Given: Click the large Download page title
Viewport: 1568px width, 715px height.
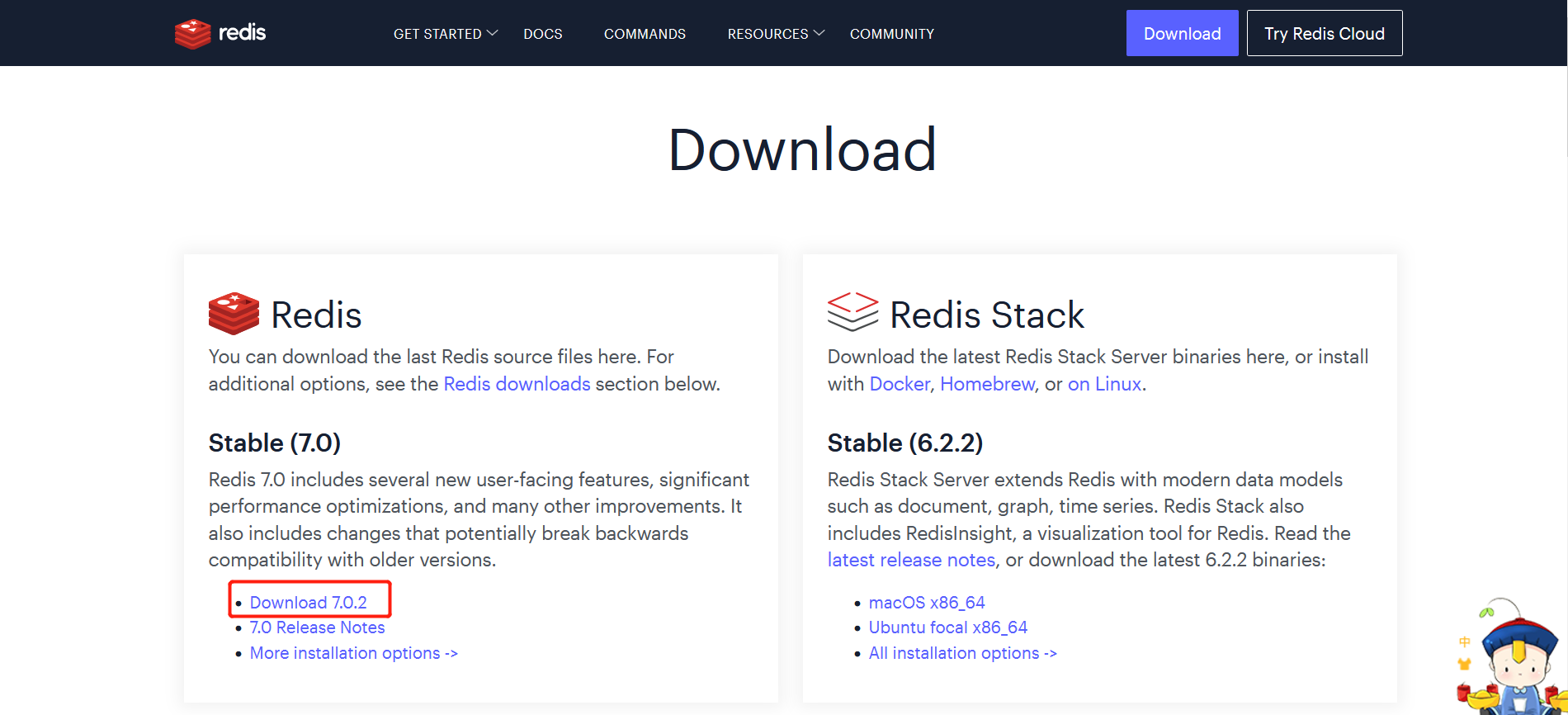Looking at the screenshot, I should pos(802,150).
